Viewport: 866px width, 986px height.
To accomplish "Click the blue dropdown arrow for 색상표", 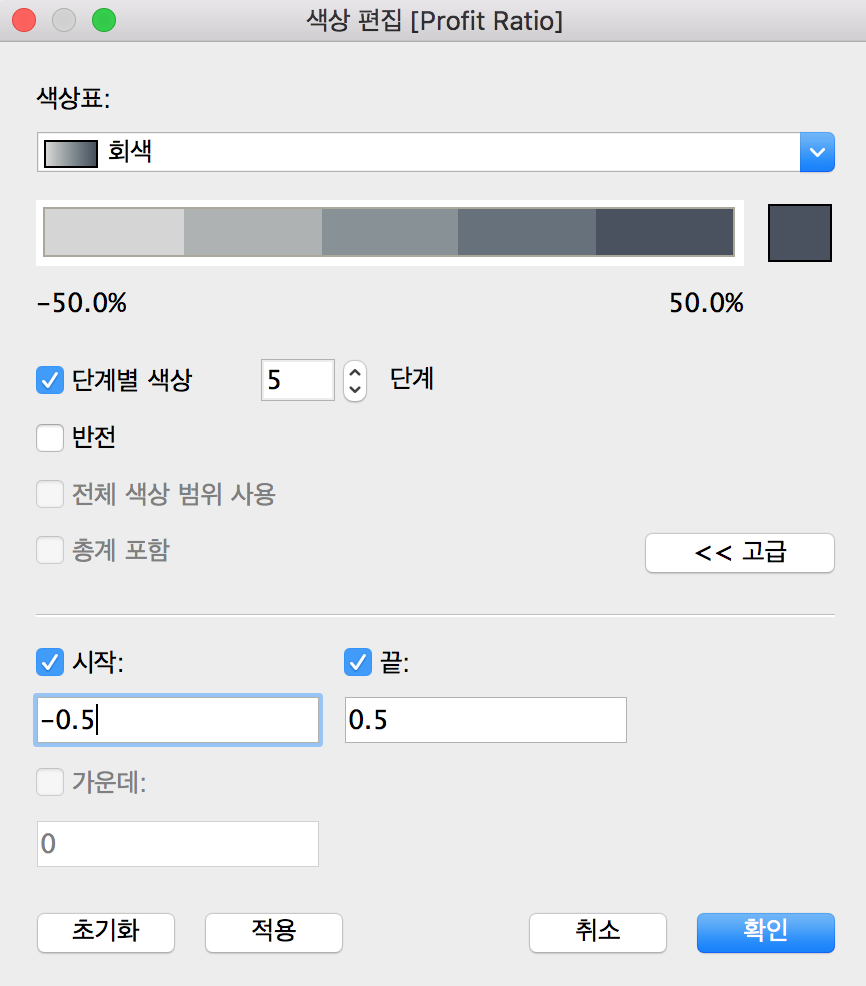I will (817, 152).
